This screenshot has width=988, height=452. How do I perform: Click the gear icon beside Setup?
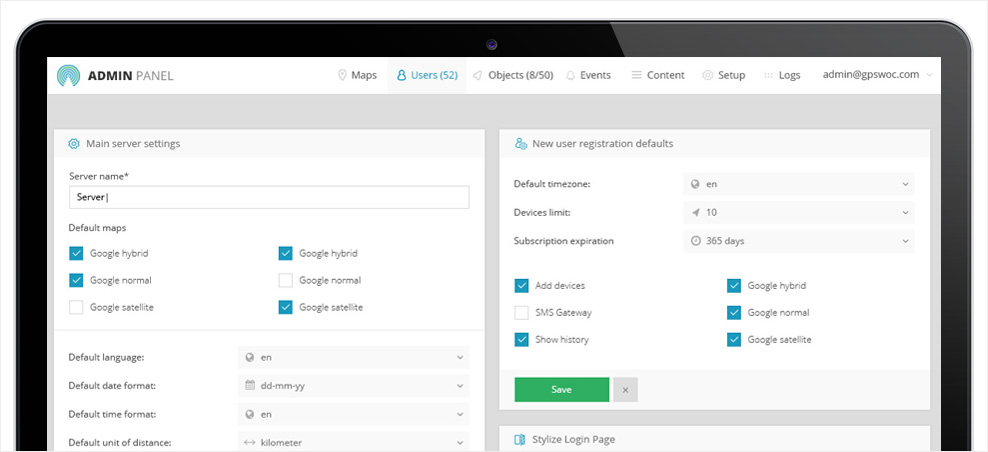click(708, 76)
